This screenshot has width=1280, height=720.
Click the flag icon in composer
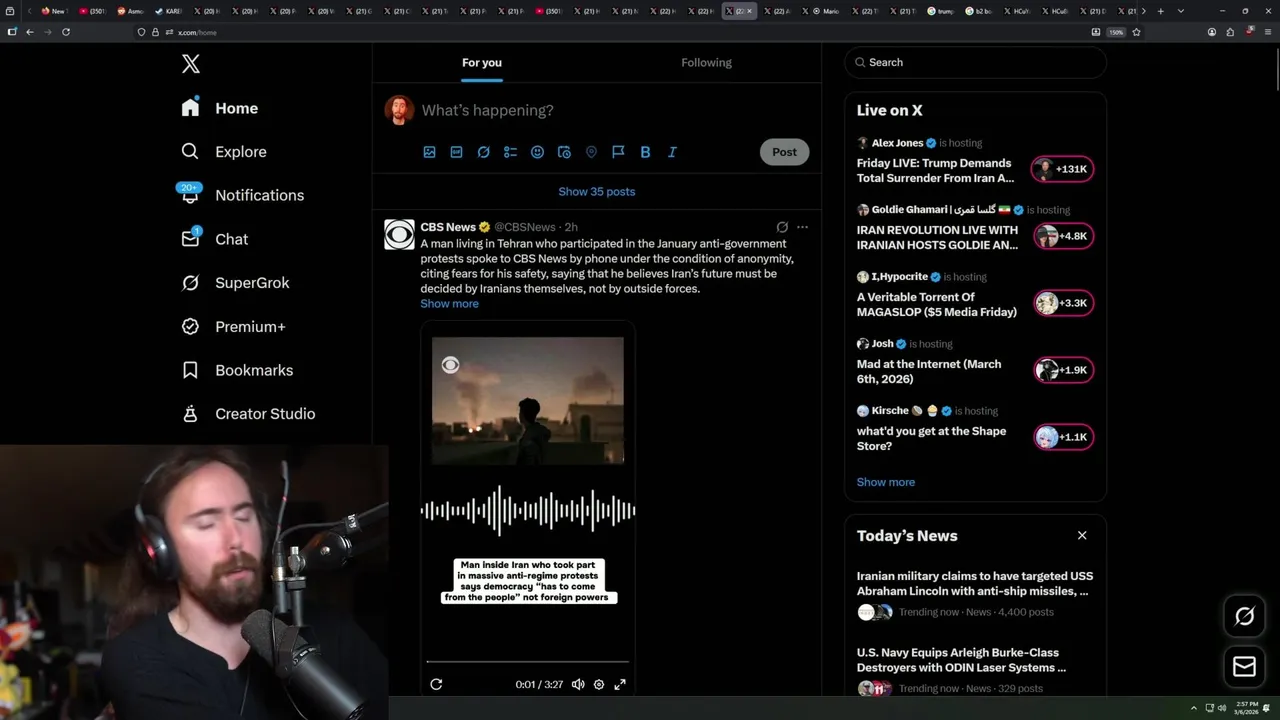pyautogui.click(x=618, y=152)
